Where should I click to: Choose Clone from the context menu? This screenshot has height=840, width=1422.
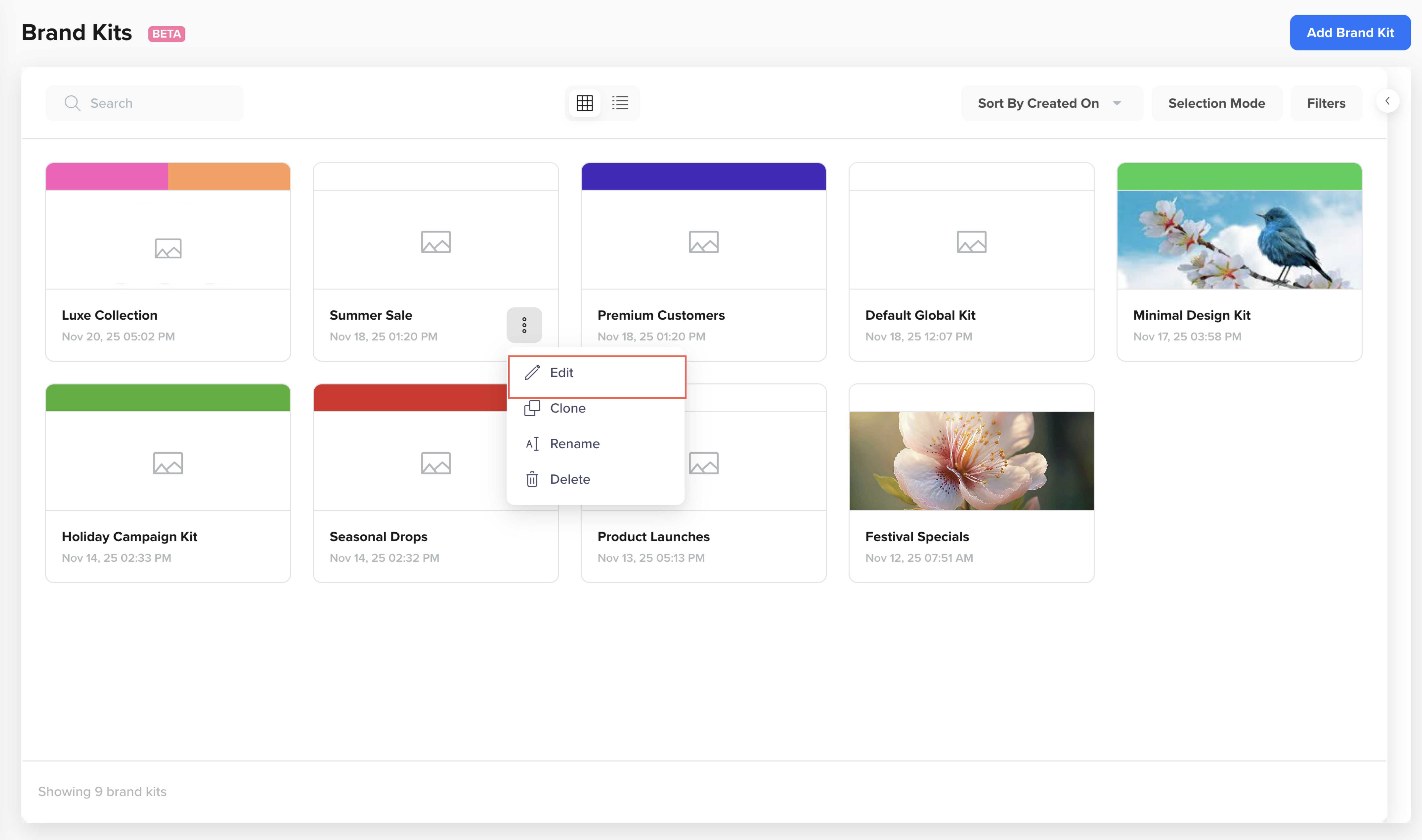(596, 408)
